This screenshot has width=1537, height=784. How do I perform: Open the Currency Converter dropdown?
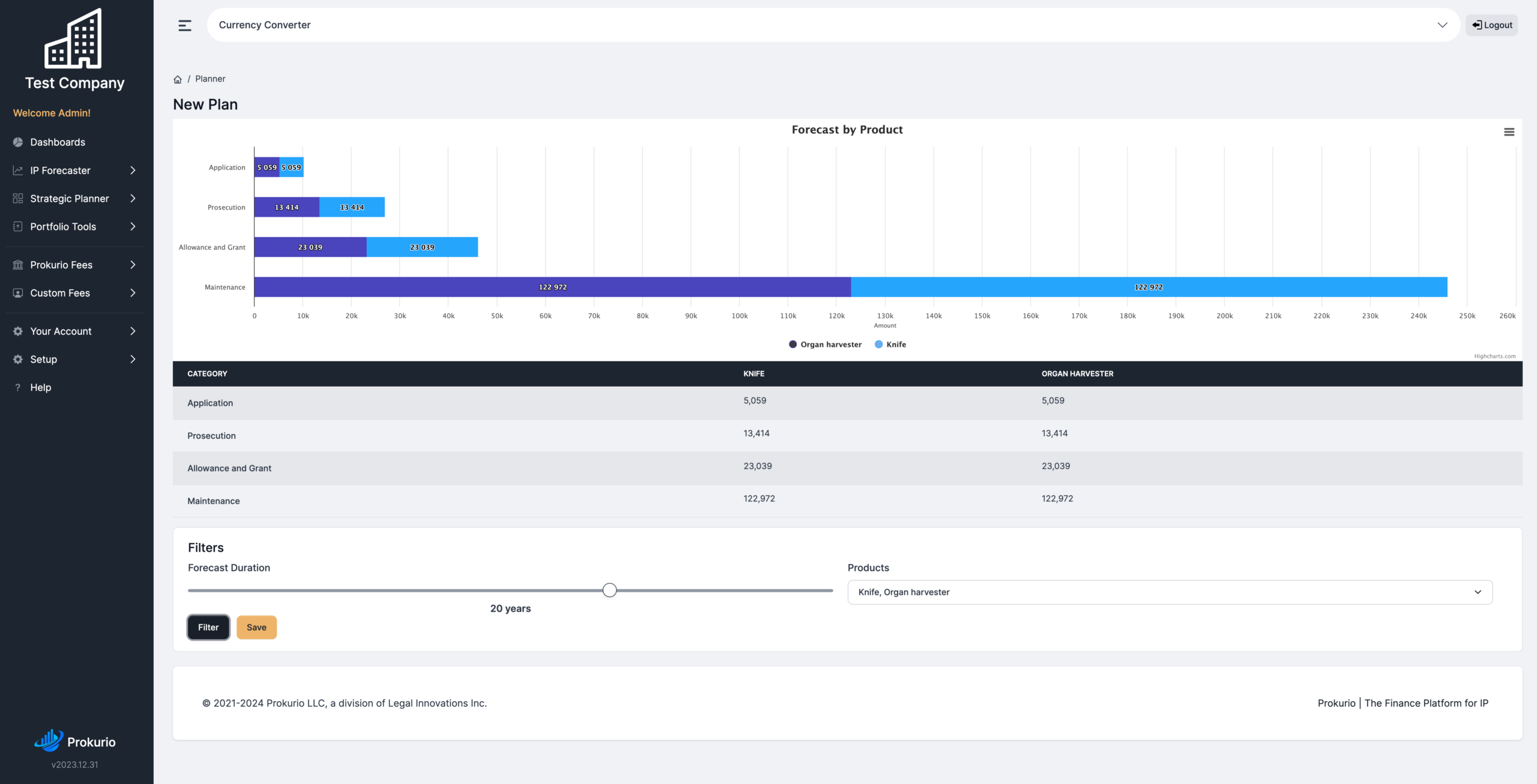833,25
